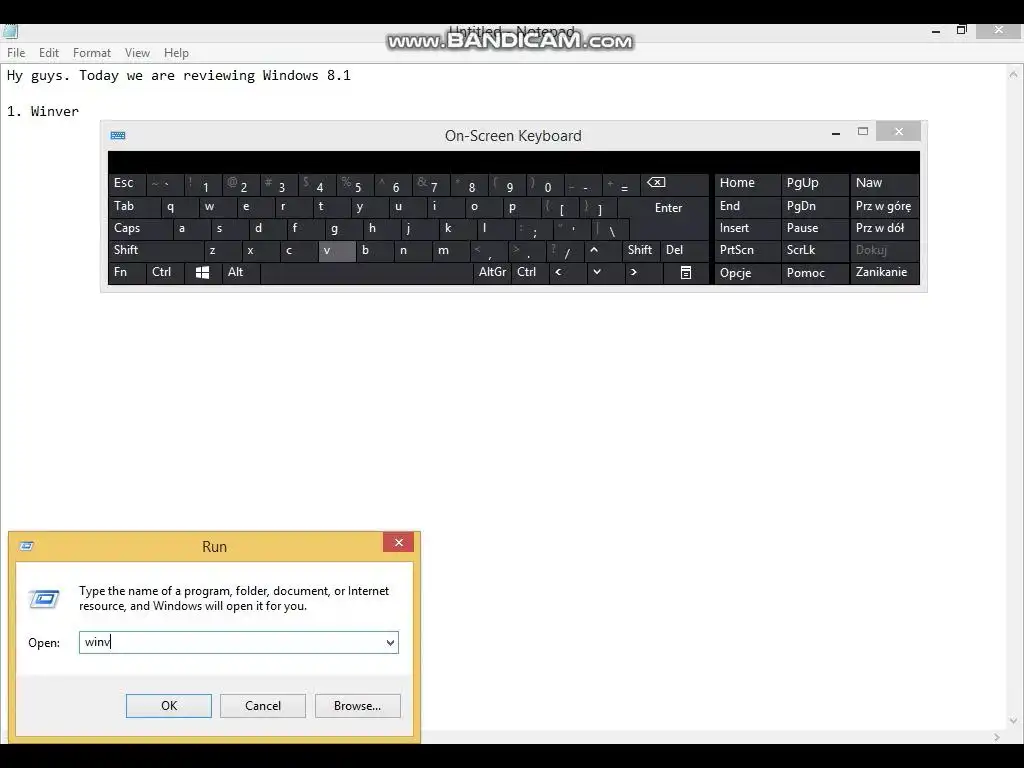Toggle the right Ctrl key
The image size is (1024, 768).
(530, 272)
